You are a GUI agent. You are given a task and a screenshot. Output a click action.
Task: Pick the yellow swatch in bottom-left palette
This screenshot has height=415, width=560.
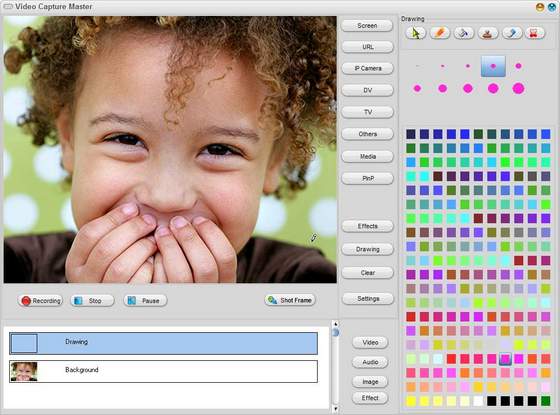[411, 401]
